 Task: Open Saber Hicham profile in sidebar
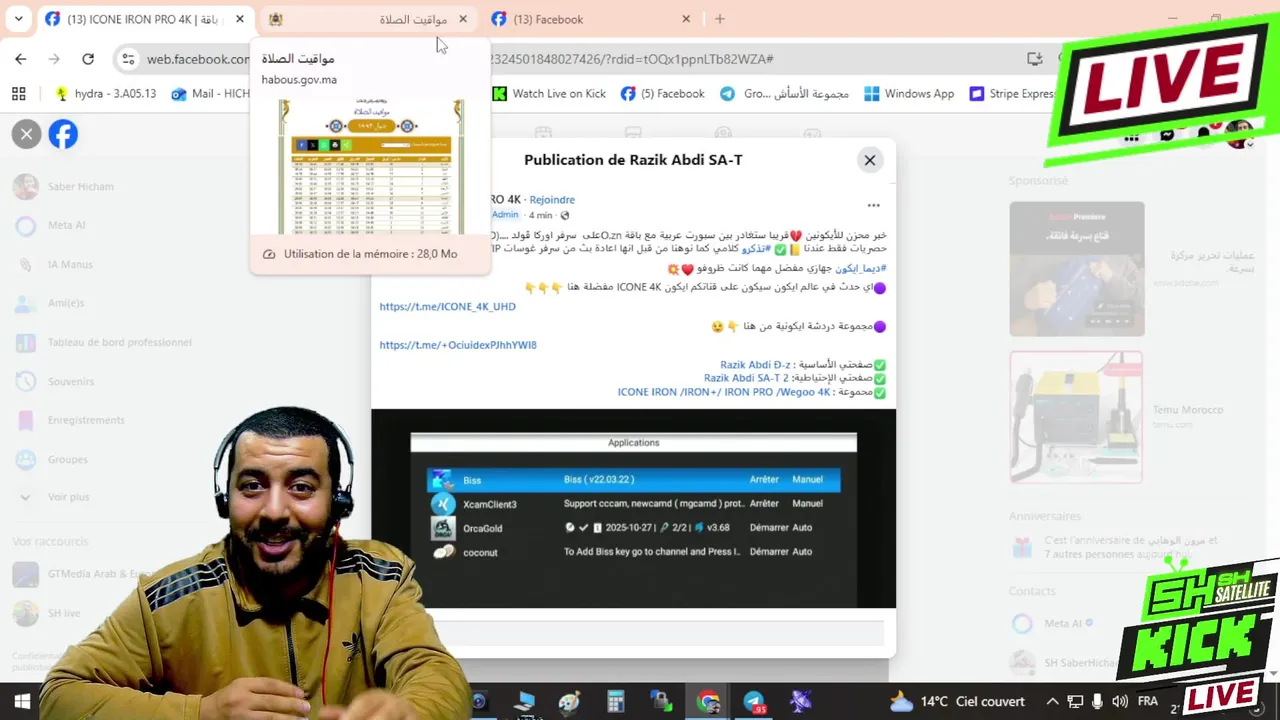click(65, 186)
